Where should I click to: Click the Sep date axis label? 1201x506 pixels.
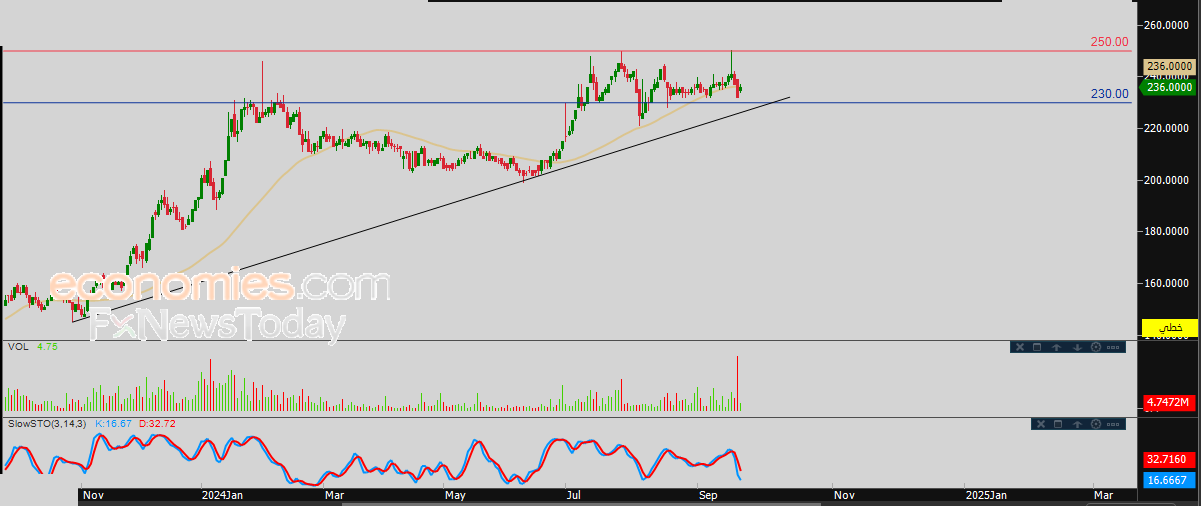[708, 495]
